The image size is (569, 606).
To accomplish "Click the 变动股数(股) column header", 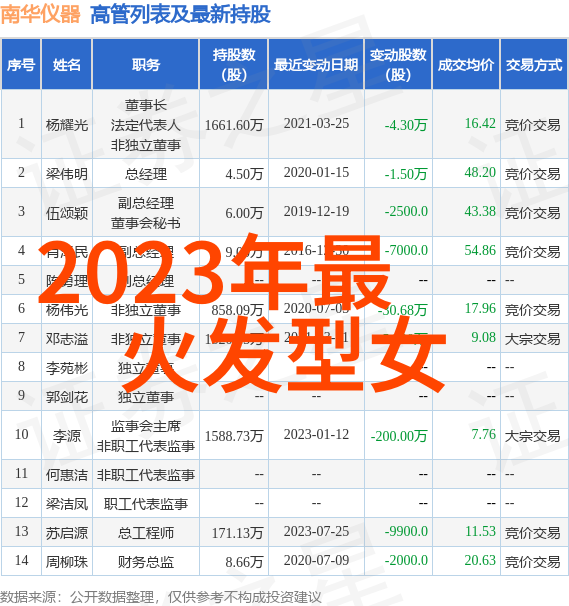I will (398, 65).
